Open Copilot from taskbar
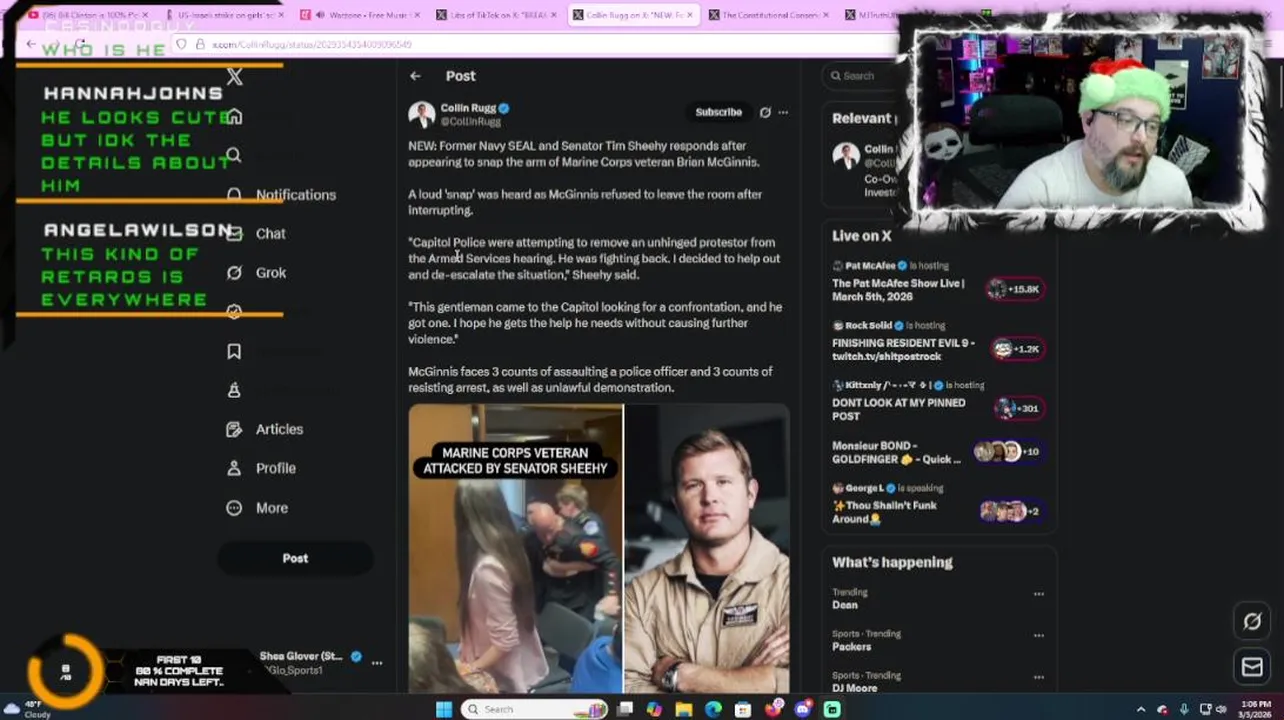Image resolution: width=1284 pixels, height=720 pixels. coord(654,710)
